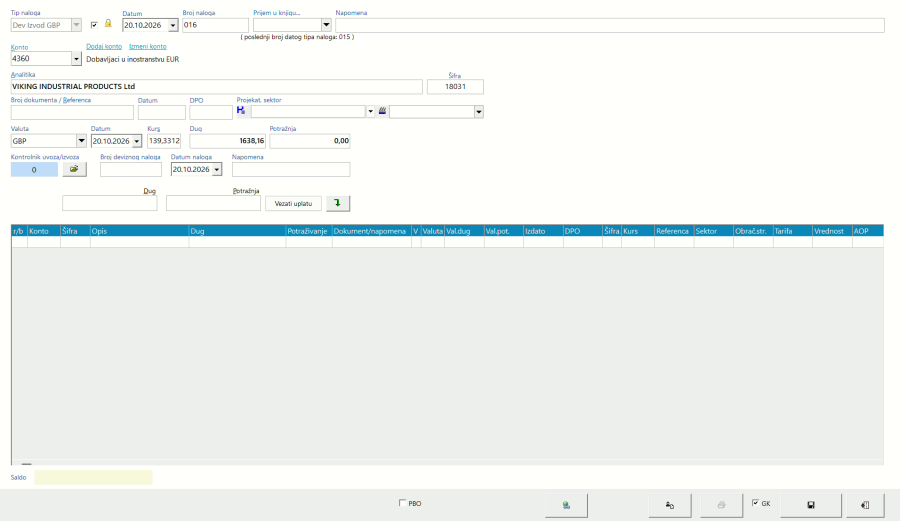
Task: Open the top Datum date picker arrow
Action: point(173,25)
